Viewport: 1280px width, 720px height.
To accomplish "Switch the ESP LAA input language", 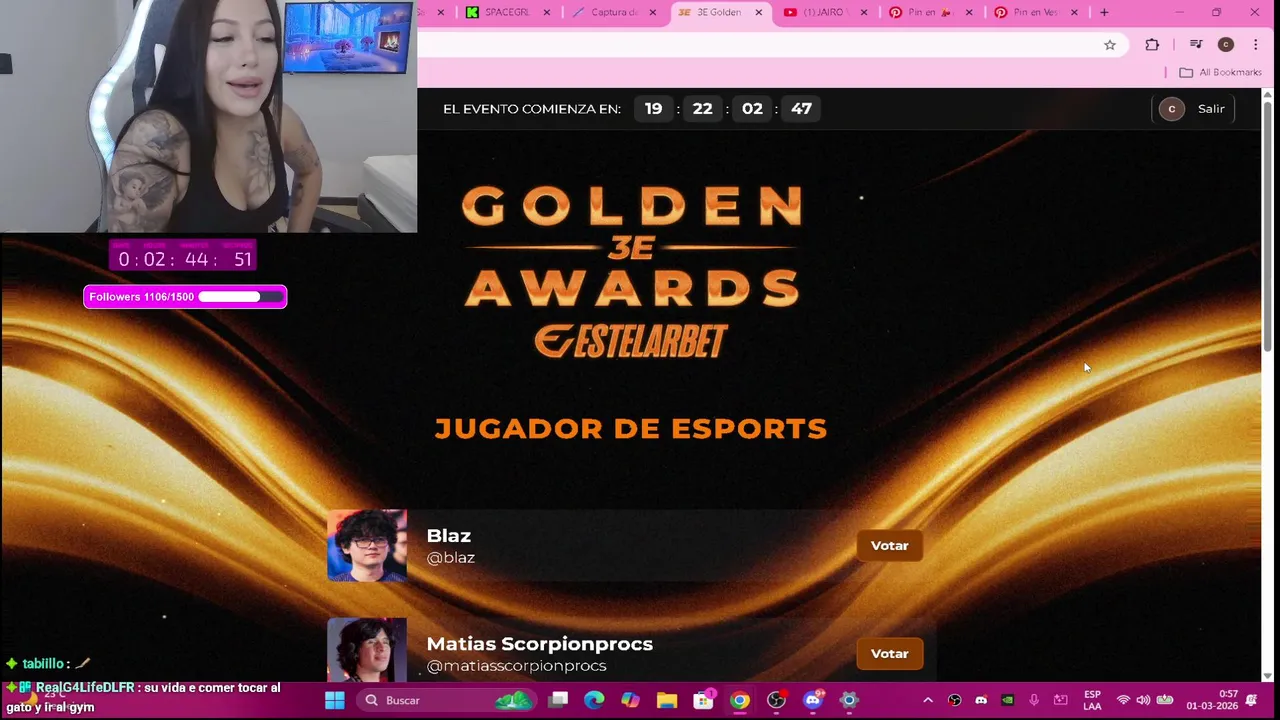I will coord(1092,700).
